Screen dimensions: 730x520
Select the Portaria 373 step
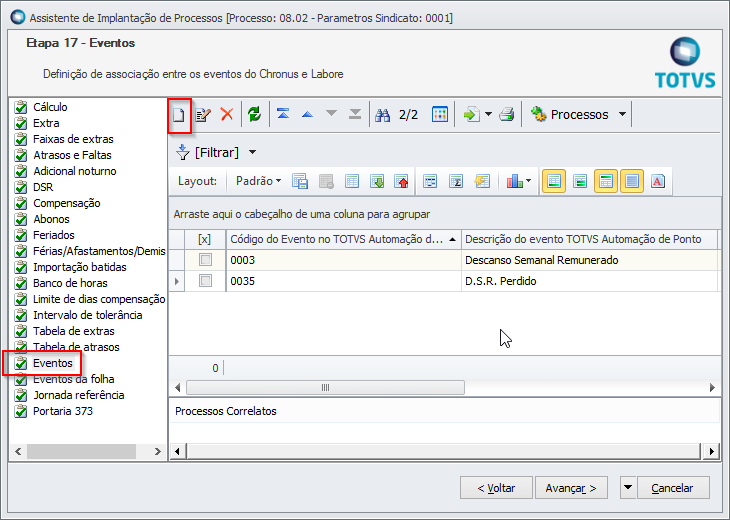coord(63,411)
